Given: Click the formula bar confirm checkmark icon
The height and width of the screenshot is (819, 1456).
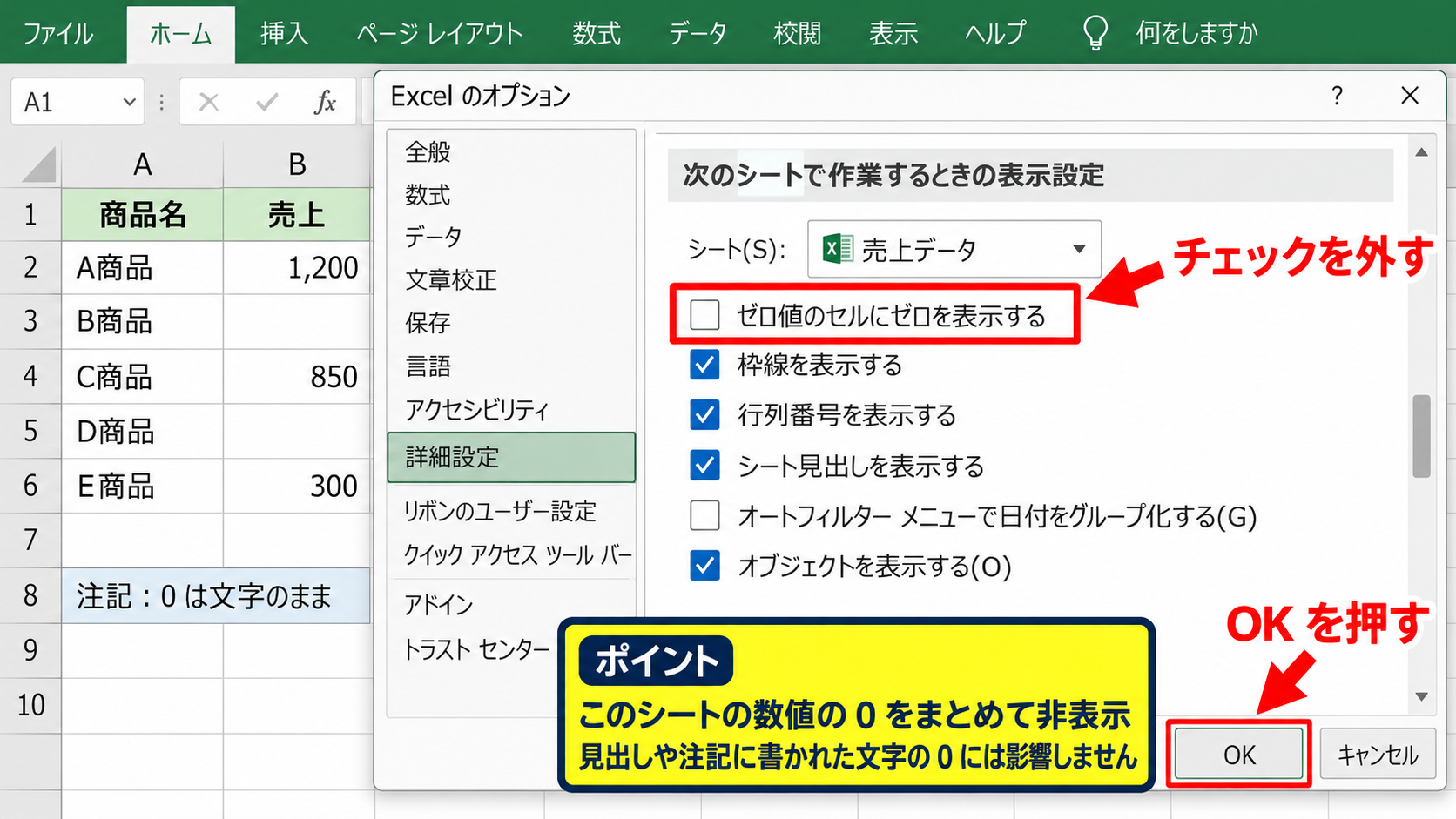Looking at the screenshot, I should [x=267, y=103].
